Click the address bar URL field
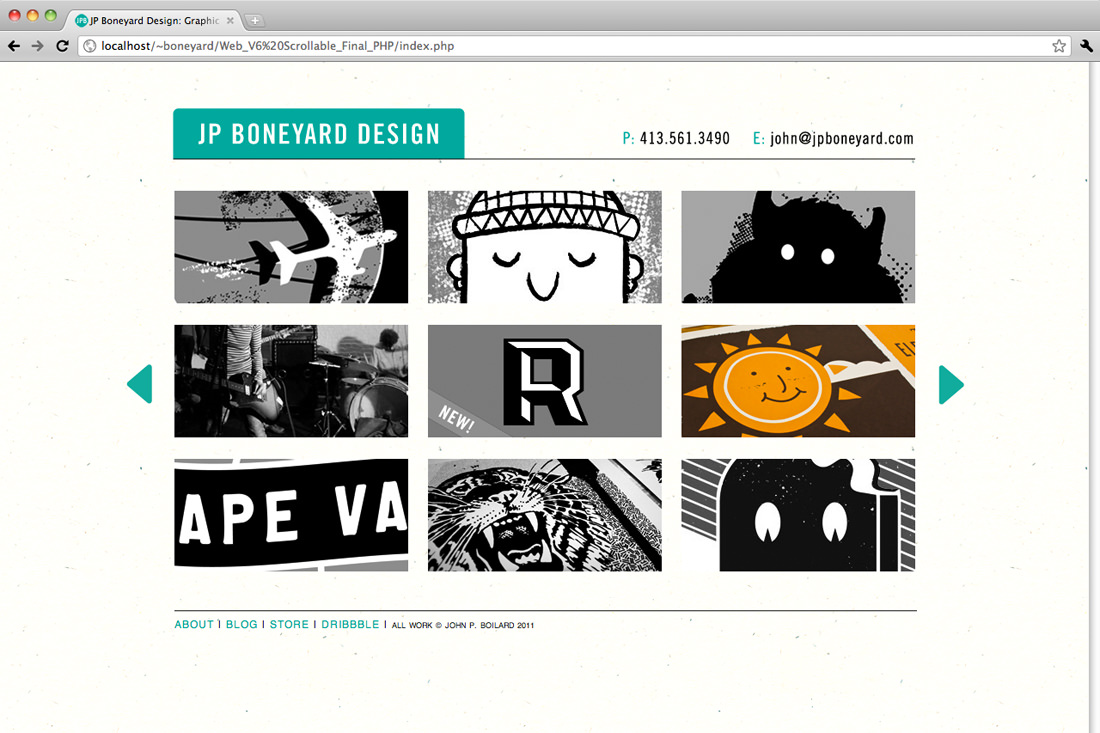1100x733 pixels. 574,46
